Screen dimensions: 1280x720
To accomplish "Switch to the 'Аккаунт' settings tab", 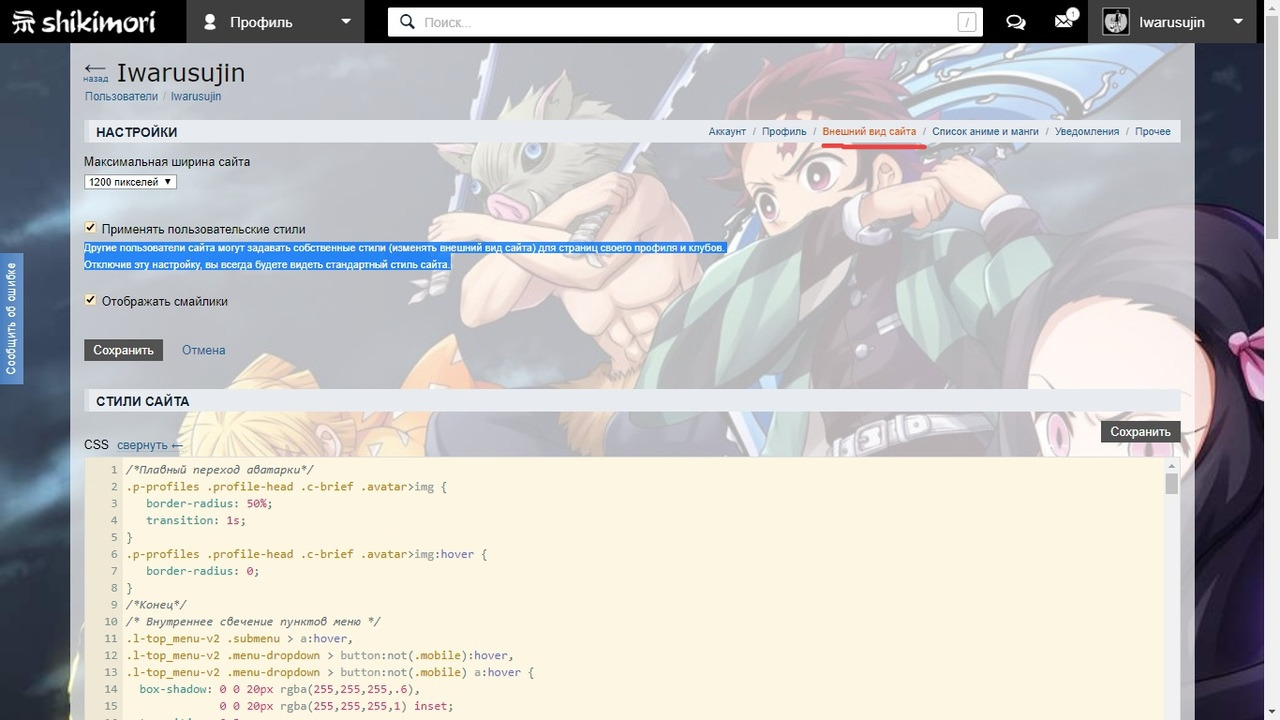I will pos(727,132).
